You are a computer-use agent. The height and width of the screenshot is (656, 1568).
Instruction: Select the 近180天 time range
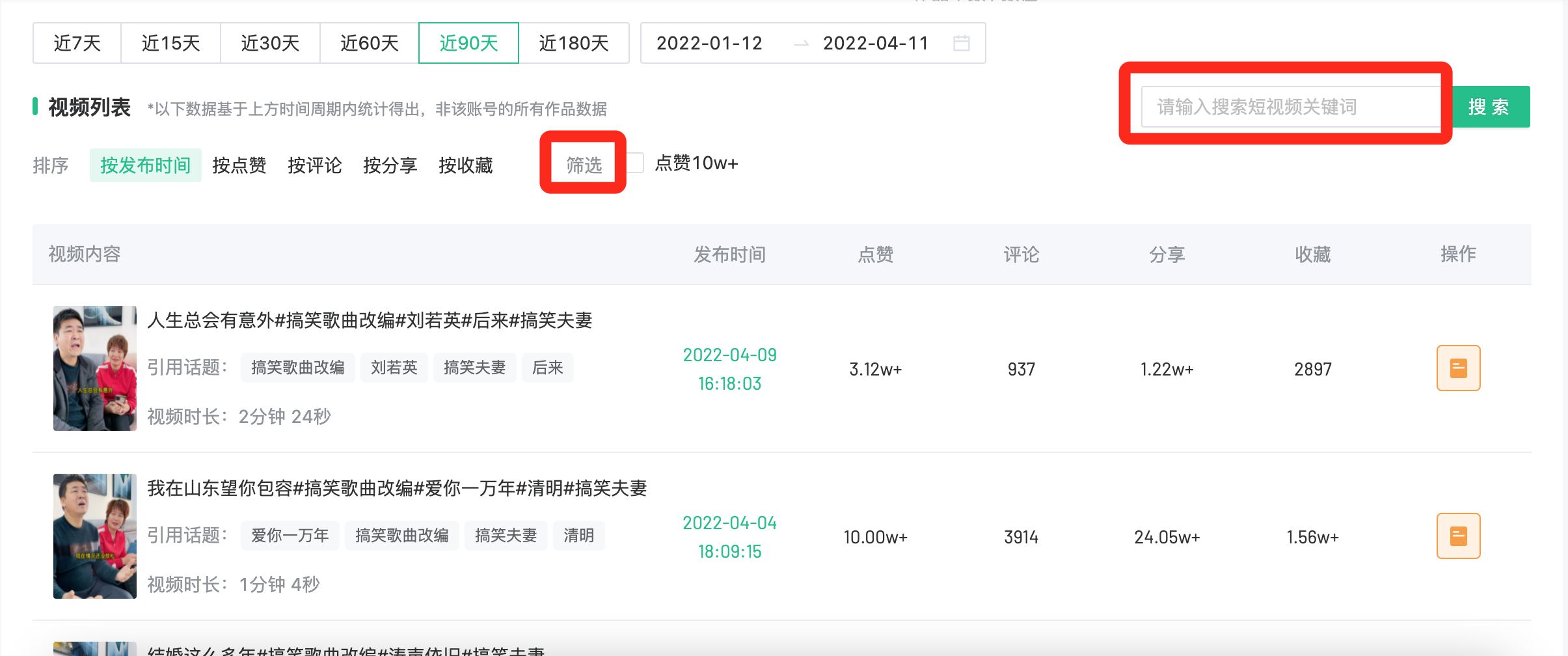pos(573,44)
